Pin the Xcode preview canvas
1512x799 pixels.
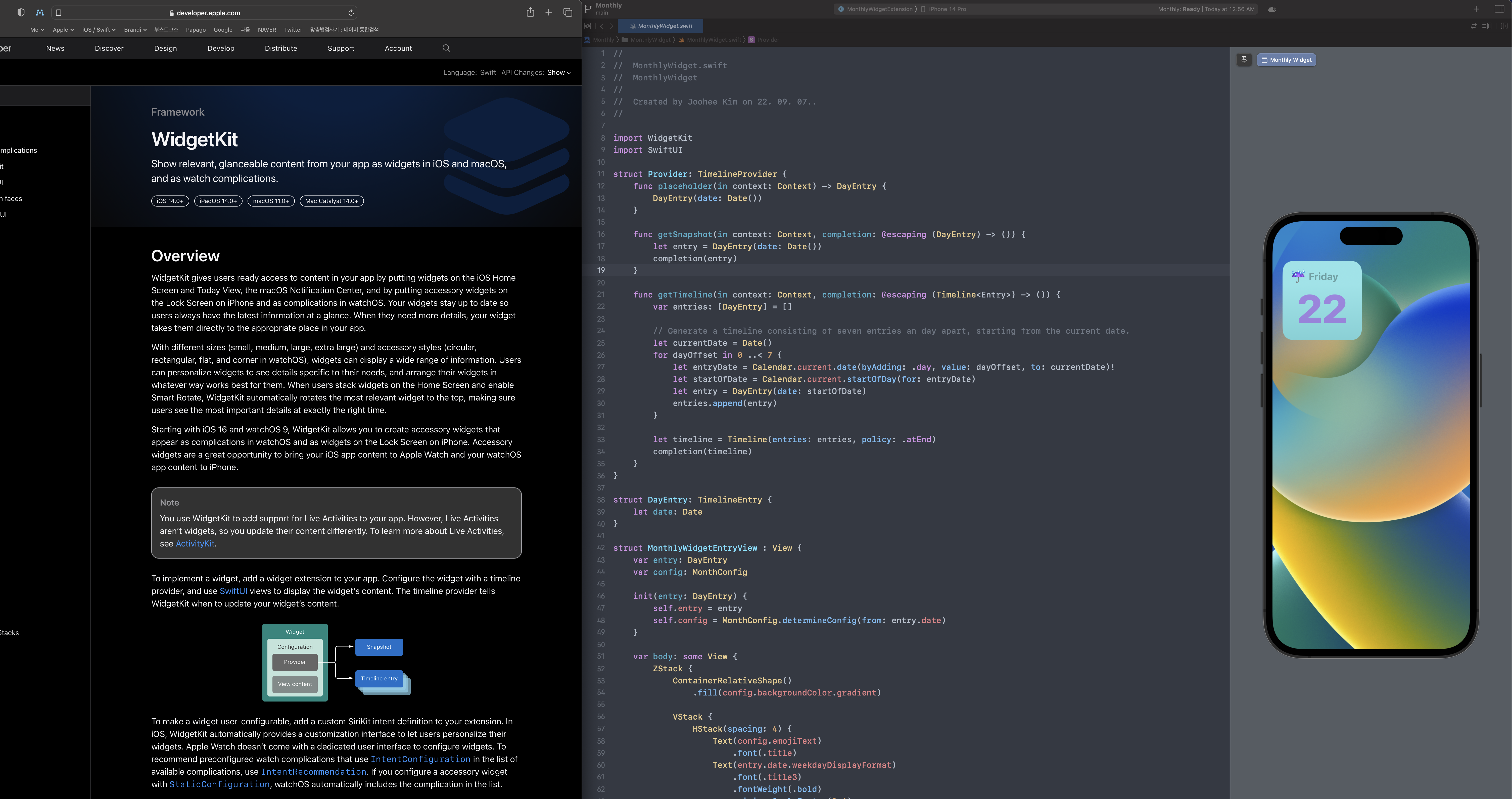pyautogui.click(x=1244, y=60)
